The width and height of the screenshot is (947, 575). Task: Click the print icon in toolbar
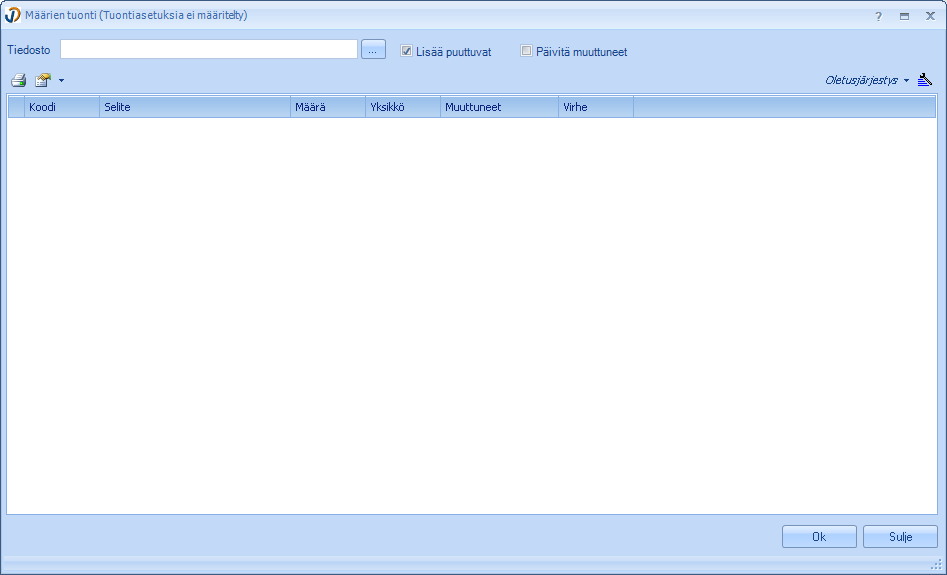tap(19, 80)
